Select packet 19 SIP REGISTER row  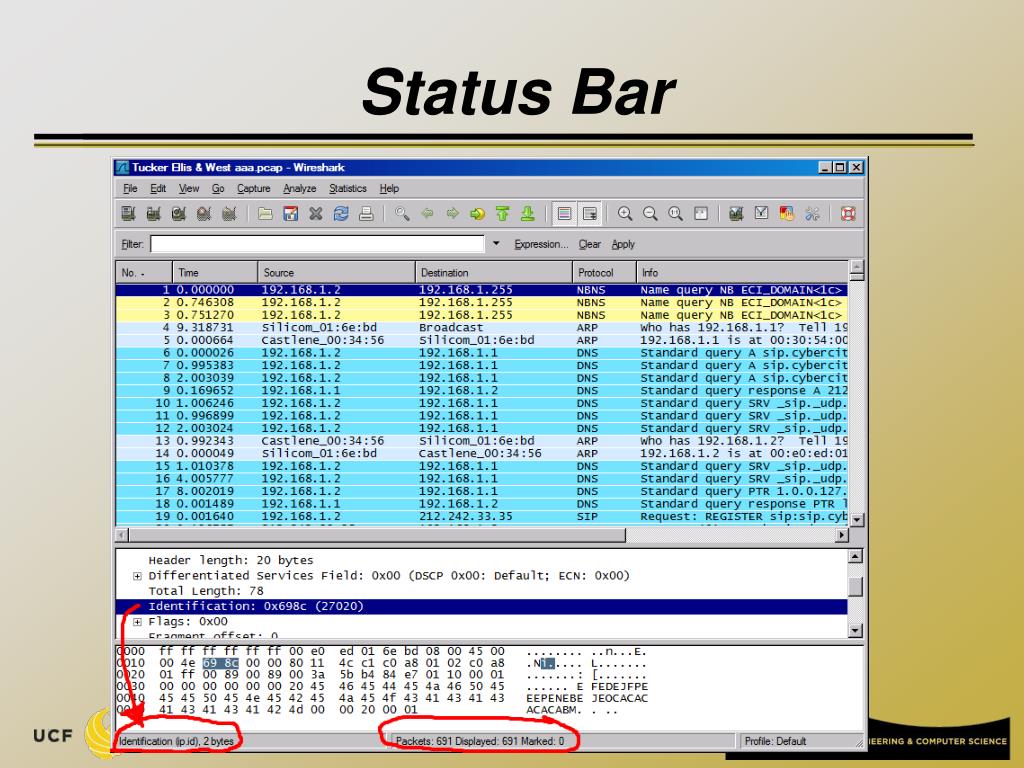coord(482,517)
